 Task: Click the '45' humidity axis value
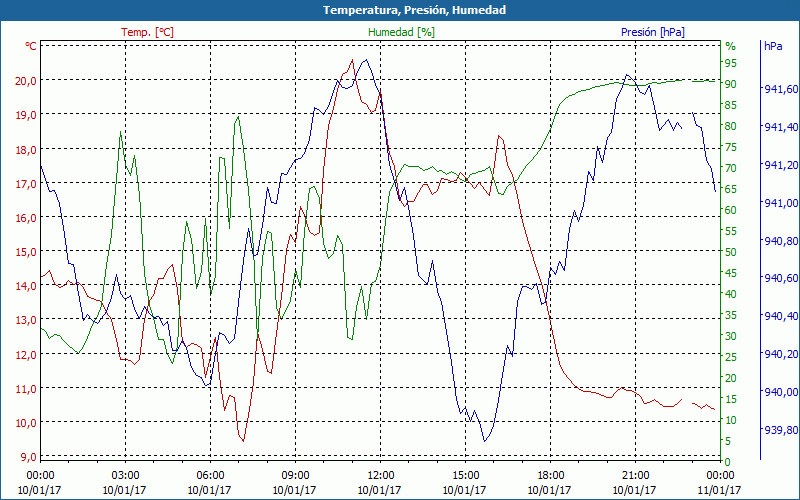[731, 273]
